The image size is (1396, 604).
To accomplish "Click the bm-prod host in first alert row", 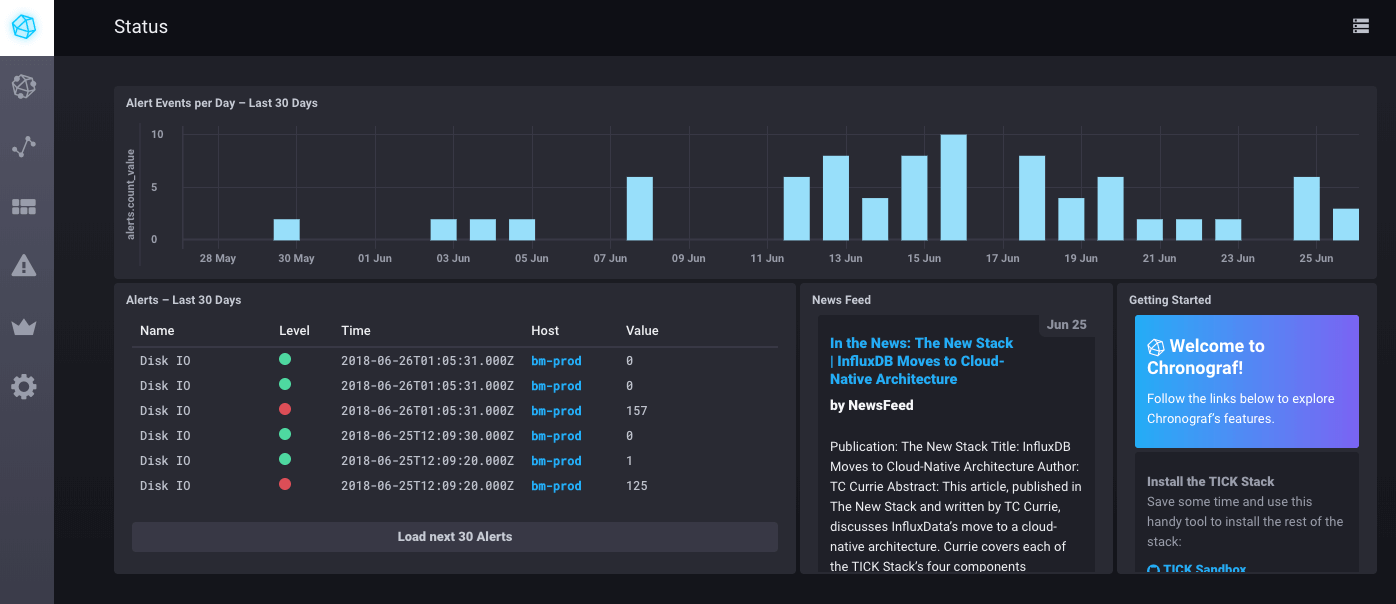I will 556,361.
